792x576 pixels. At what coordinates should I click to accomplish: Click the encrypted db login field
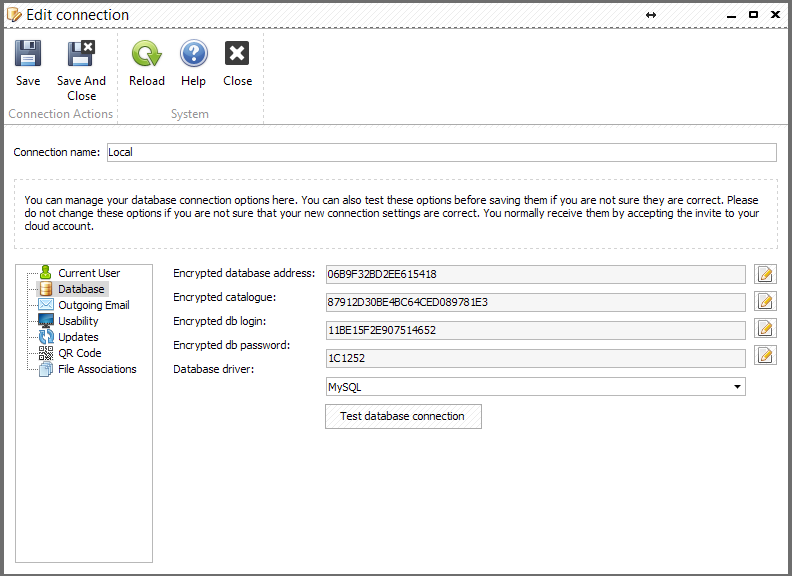[535, 330]
